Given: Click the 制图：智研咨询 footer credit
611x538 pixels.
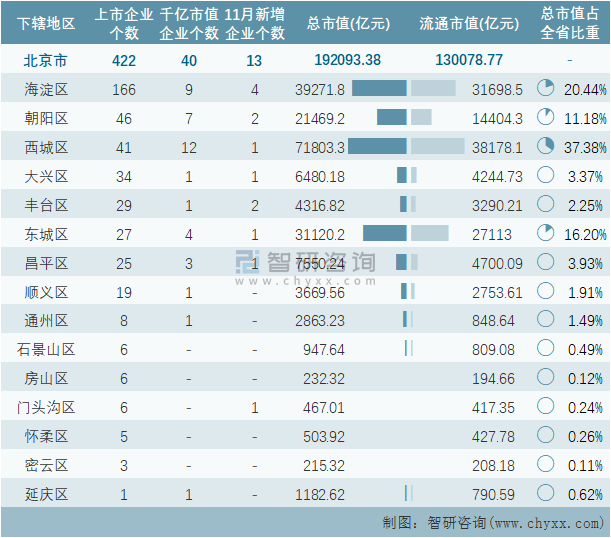Looking at the screenshot, I should (x=489, y=522).
